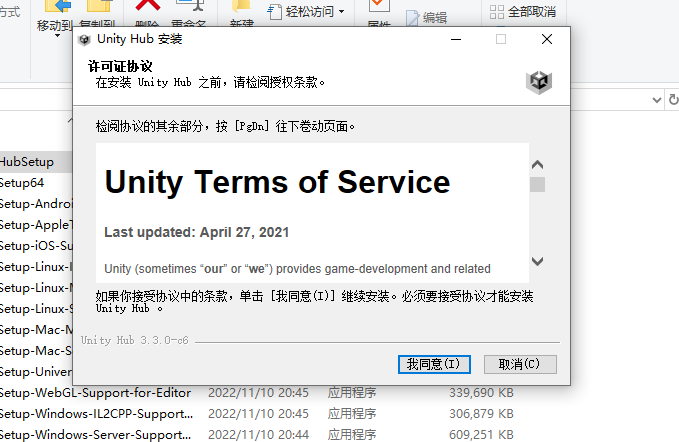Click the Last updated: April 27, 2021 text
Viewport: 679px width, 442px height.
[x=197, y=232]
